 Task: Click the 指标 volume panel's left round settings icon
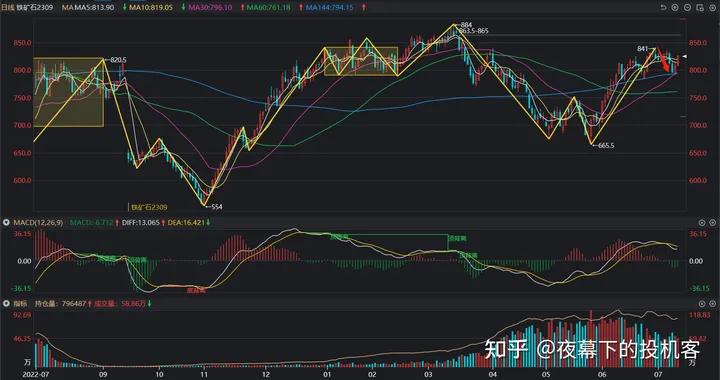702,303
